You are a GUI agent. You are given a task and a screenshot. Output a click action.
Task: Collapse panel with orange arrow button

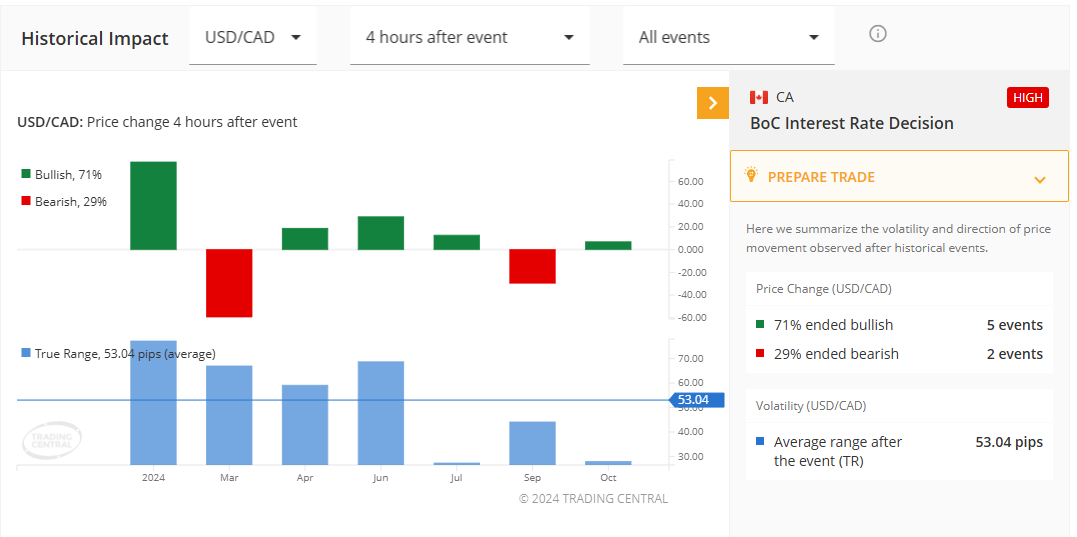[713, 103]
